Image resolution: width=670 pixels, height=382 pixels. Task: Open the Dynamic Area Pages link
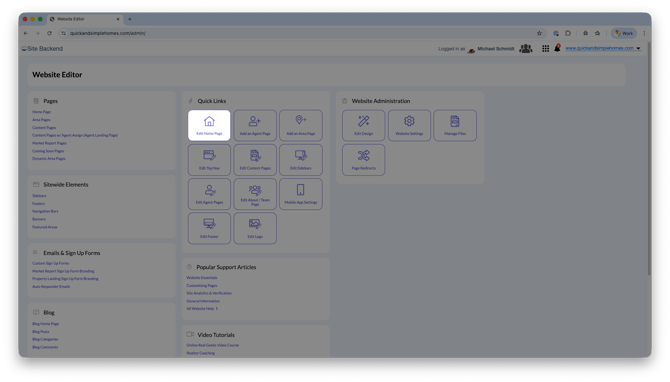(x=49, y=159)
